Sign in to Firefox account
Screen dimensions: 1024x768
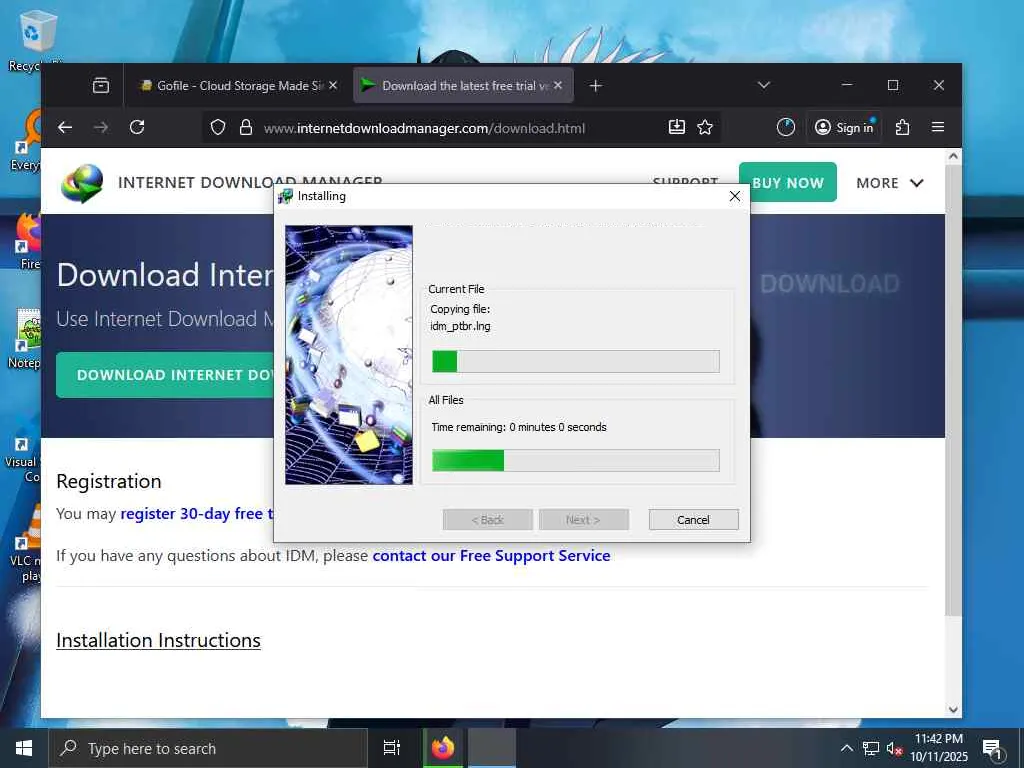(x=844, y=127)
